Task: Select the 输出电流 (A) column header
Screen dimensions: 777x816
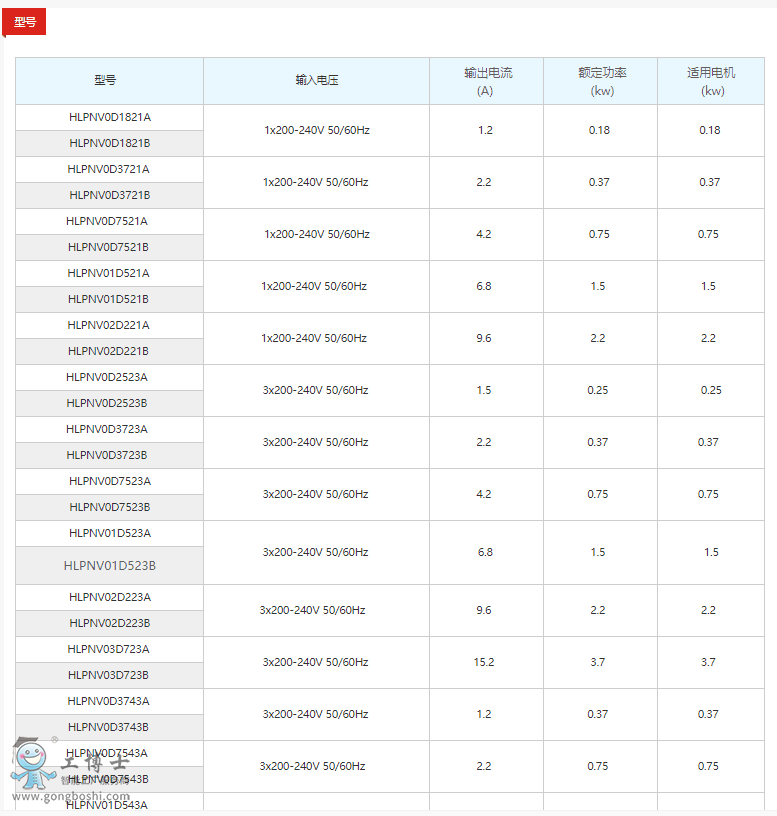Action: click(487, 81)
